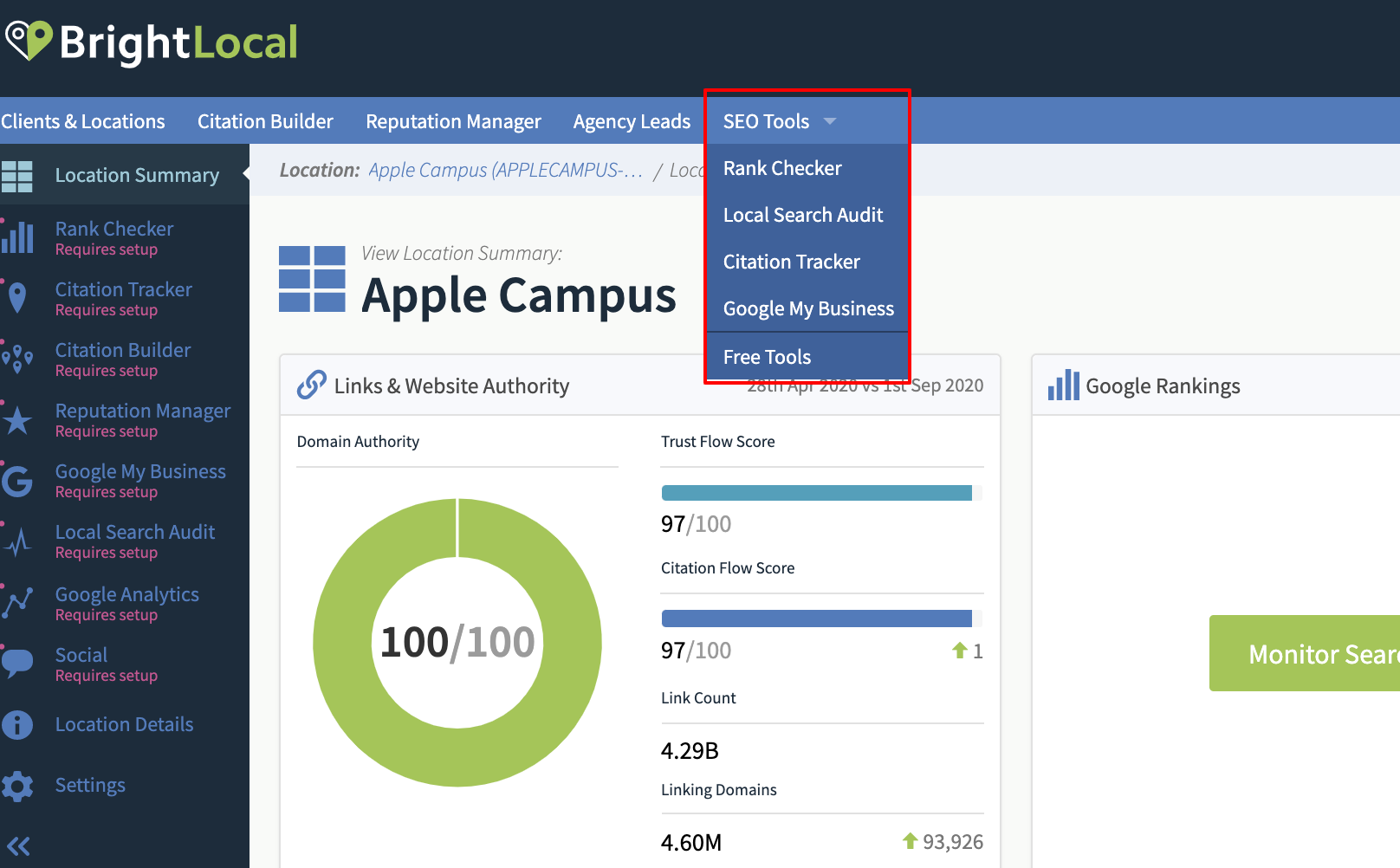Open Reputation Manager in top navigation

pos(453,121)
